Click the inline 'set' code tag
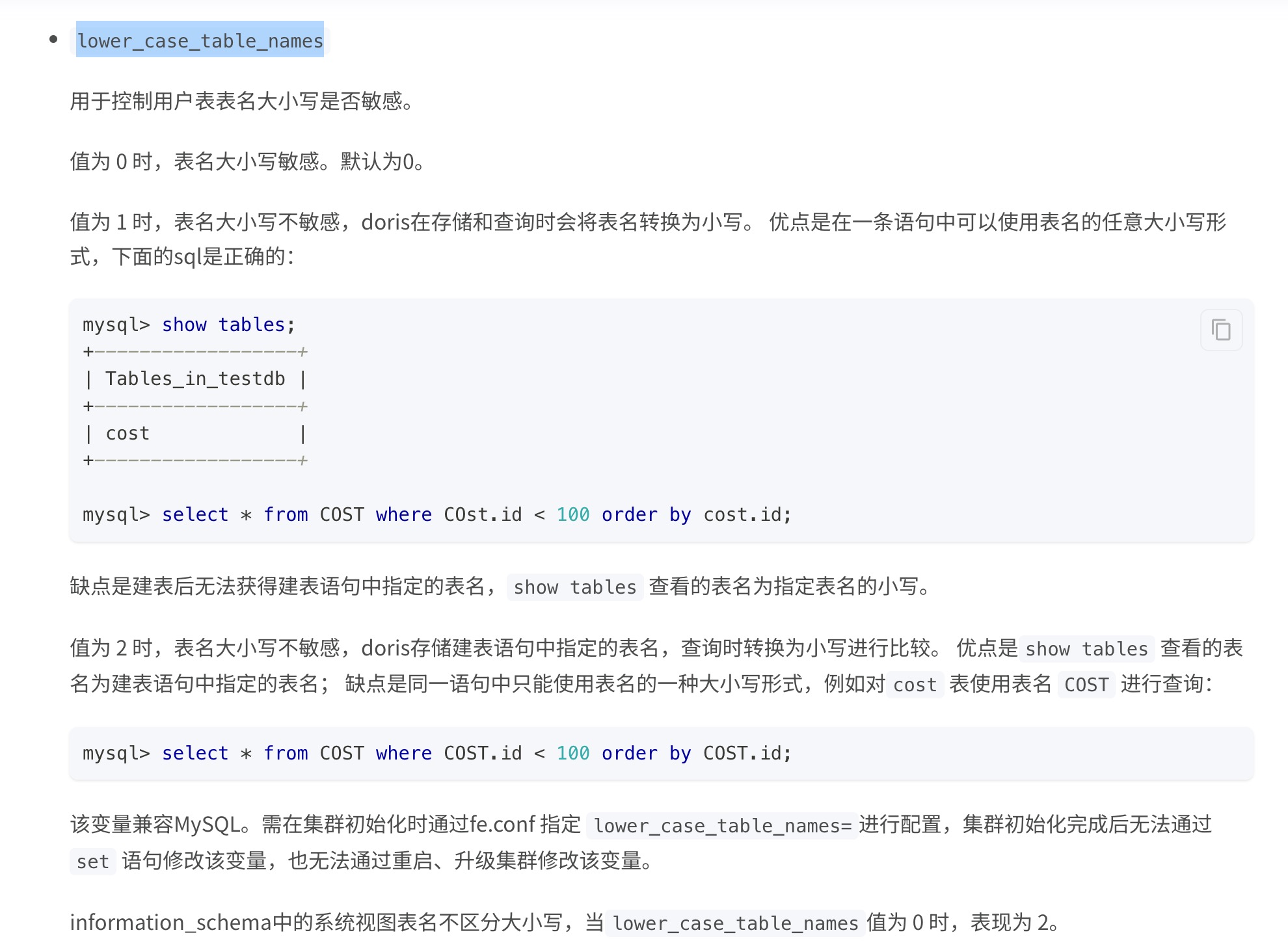 pos(92,862)
